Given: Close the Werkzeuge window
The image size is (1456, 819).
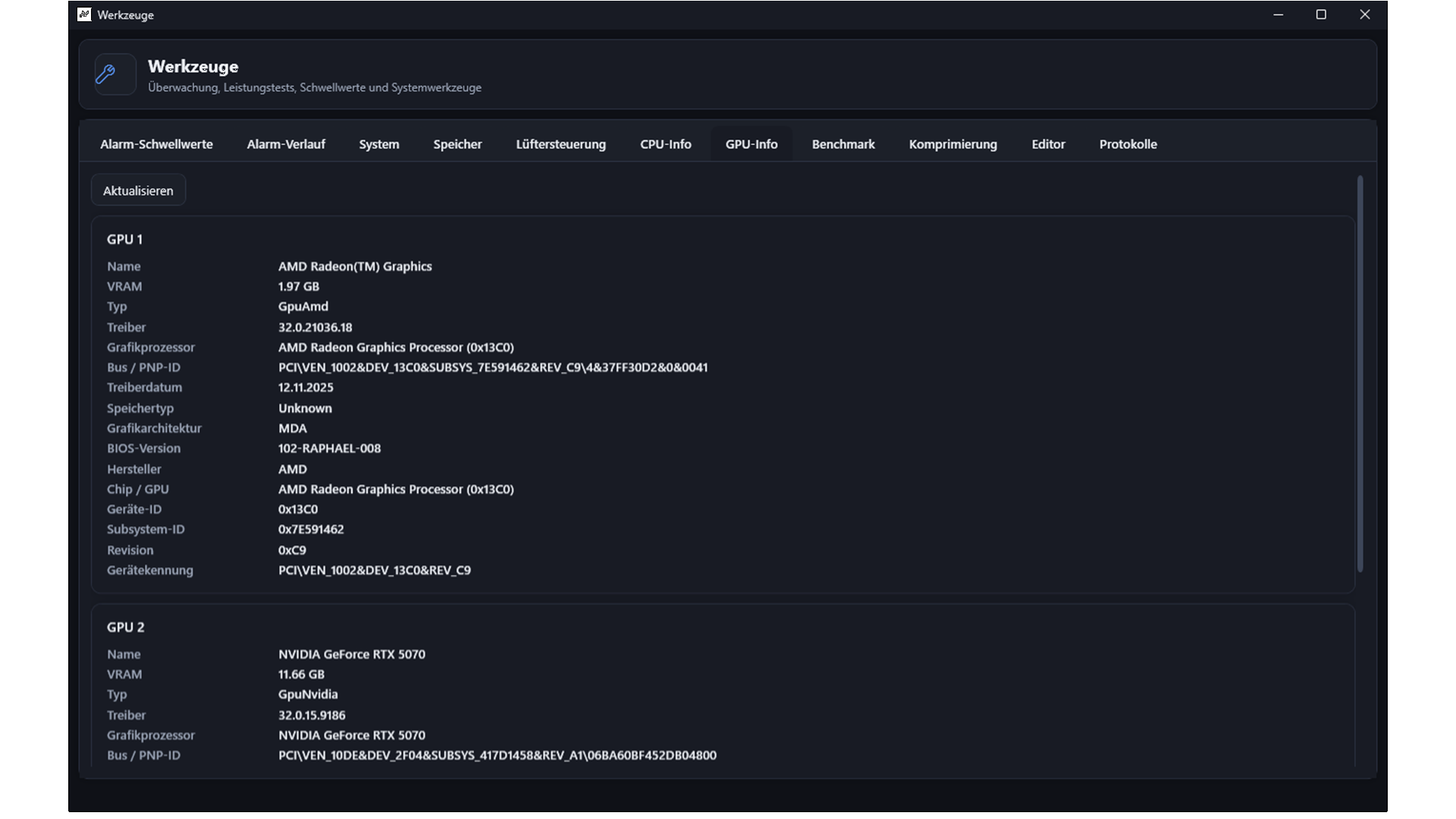Looking at the screenshot, I should click(x=1365, y=14).
